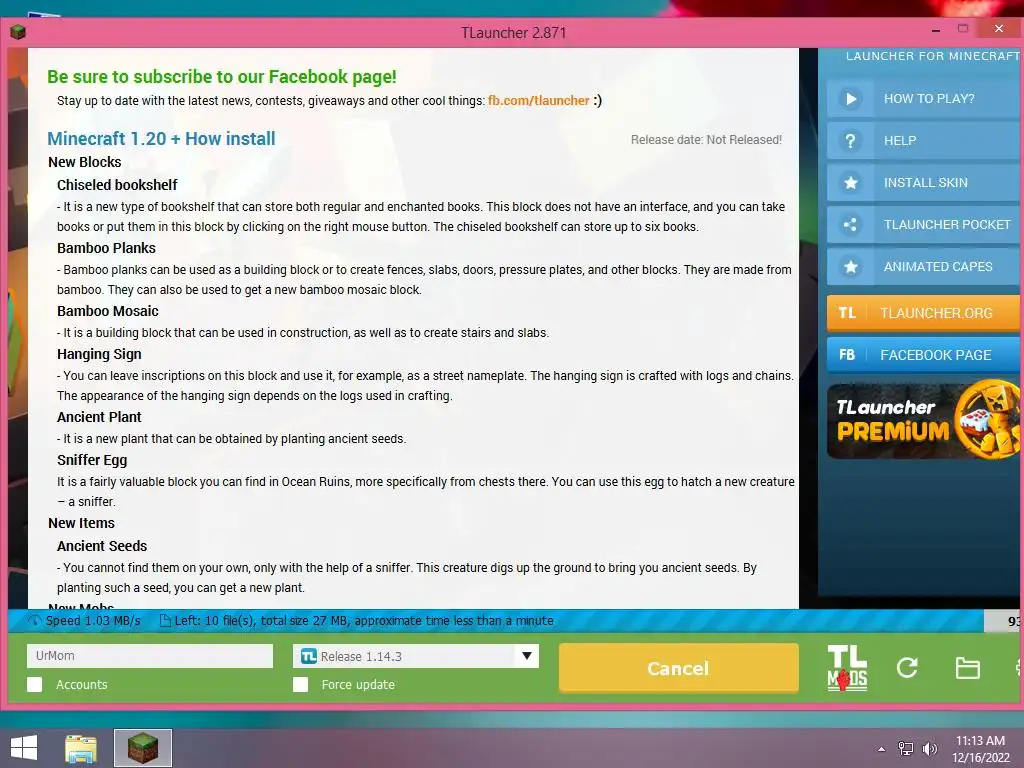This screenshot has width=1024, height=768.
Task: Click the download speed gauge icon
Action: tap(35, 621)
